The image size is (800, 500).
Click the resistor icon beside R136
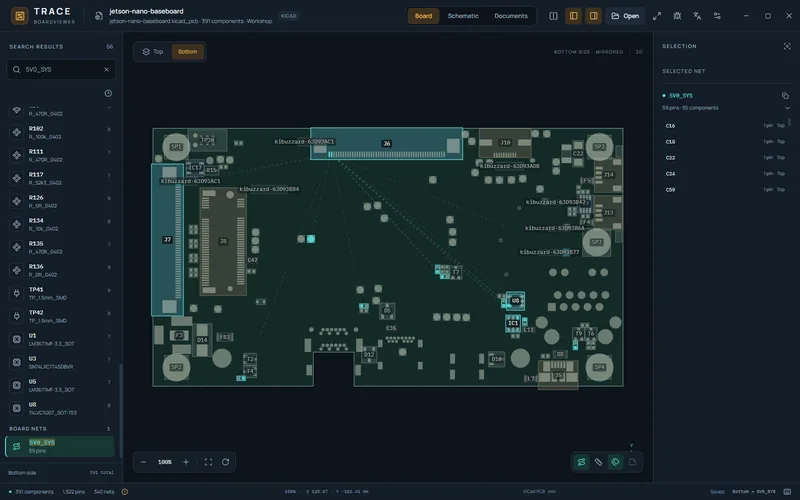point(17,270)
